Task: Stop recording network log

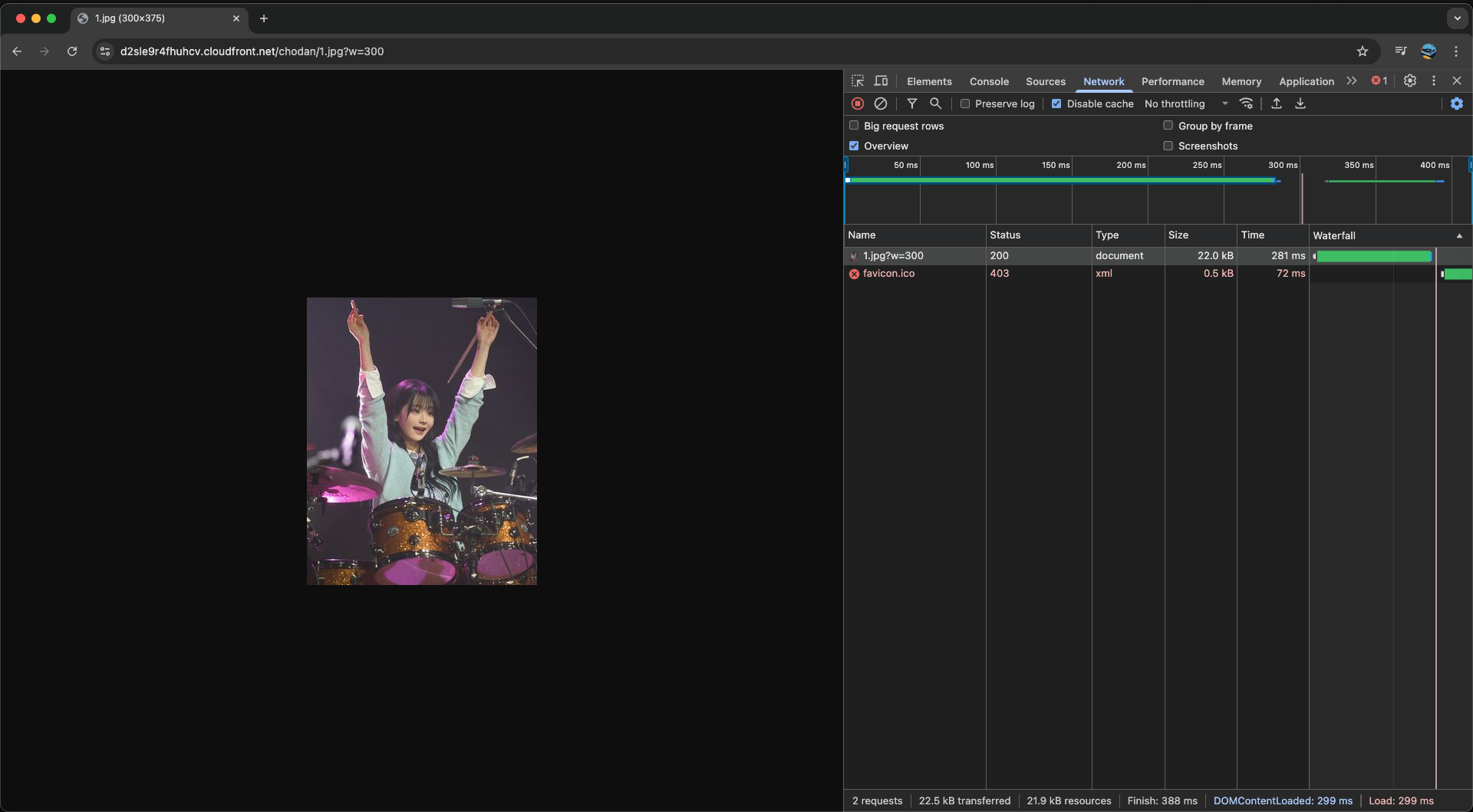Action: coord(858,104)
